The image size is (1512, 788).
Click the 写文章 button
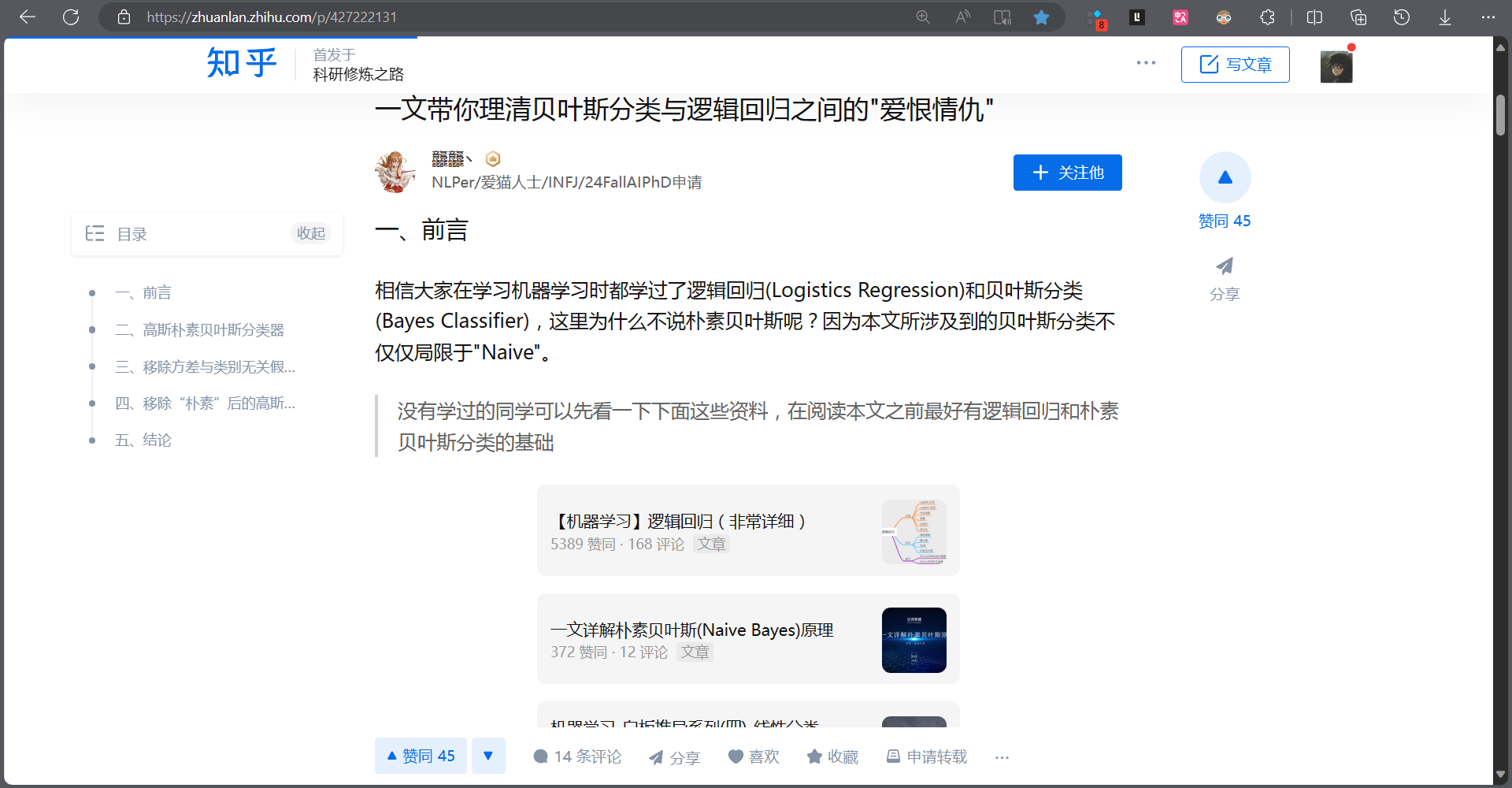(x=1236, y=65)
